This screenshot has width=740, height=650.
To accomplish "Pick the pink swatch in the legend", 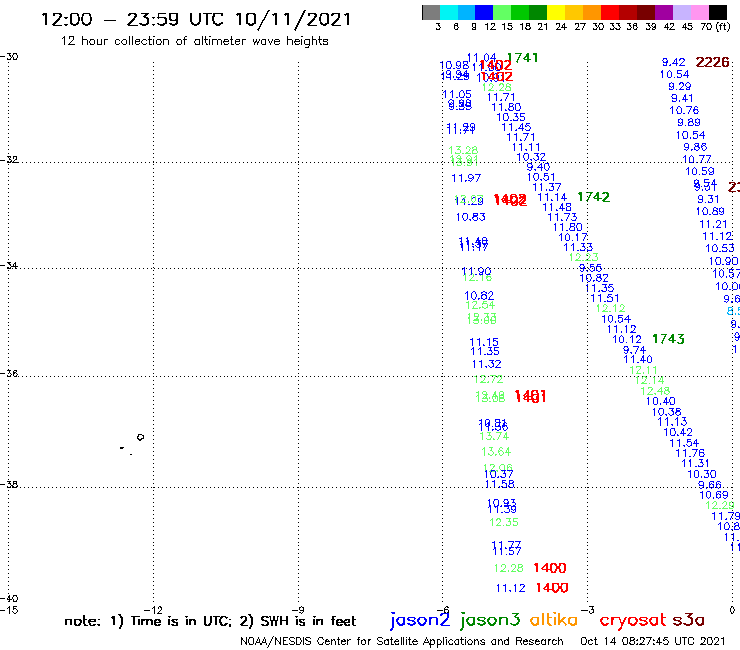I will click(x=699, y=12).
